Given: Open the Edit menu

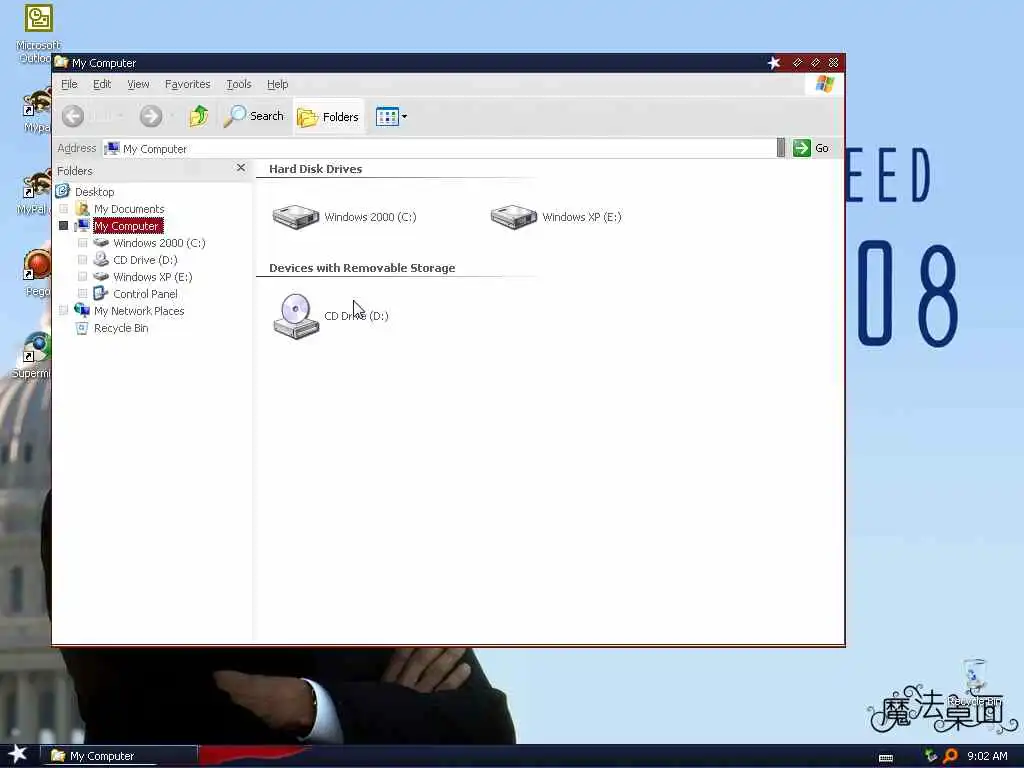Looking at the screenshot, I should coord(102,84).
